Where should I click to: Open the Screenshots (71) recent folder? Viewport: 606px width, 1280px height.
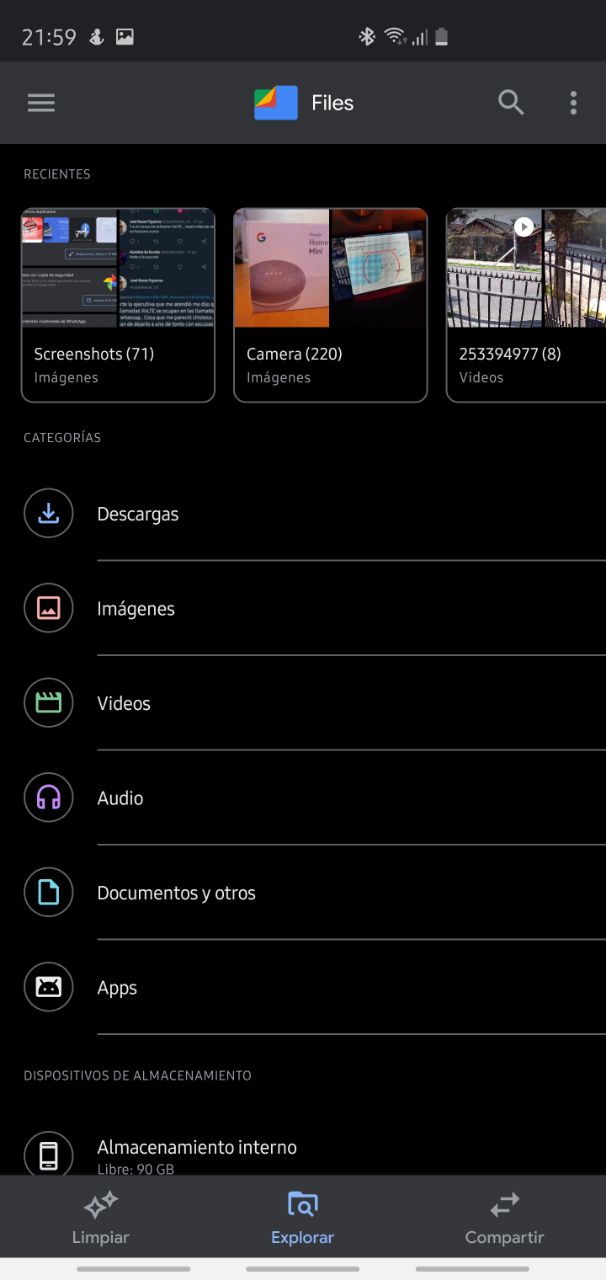(118, 305)
